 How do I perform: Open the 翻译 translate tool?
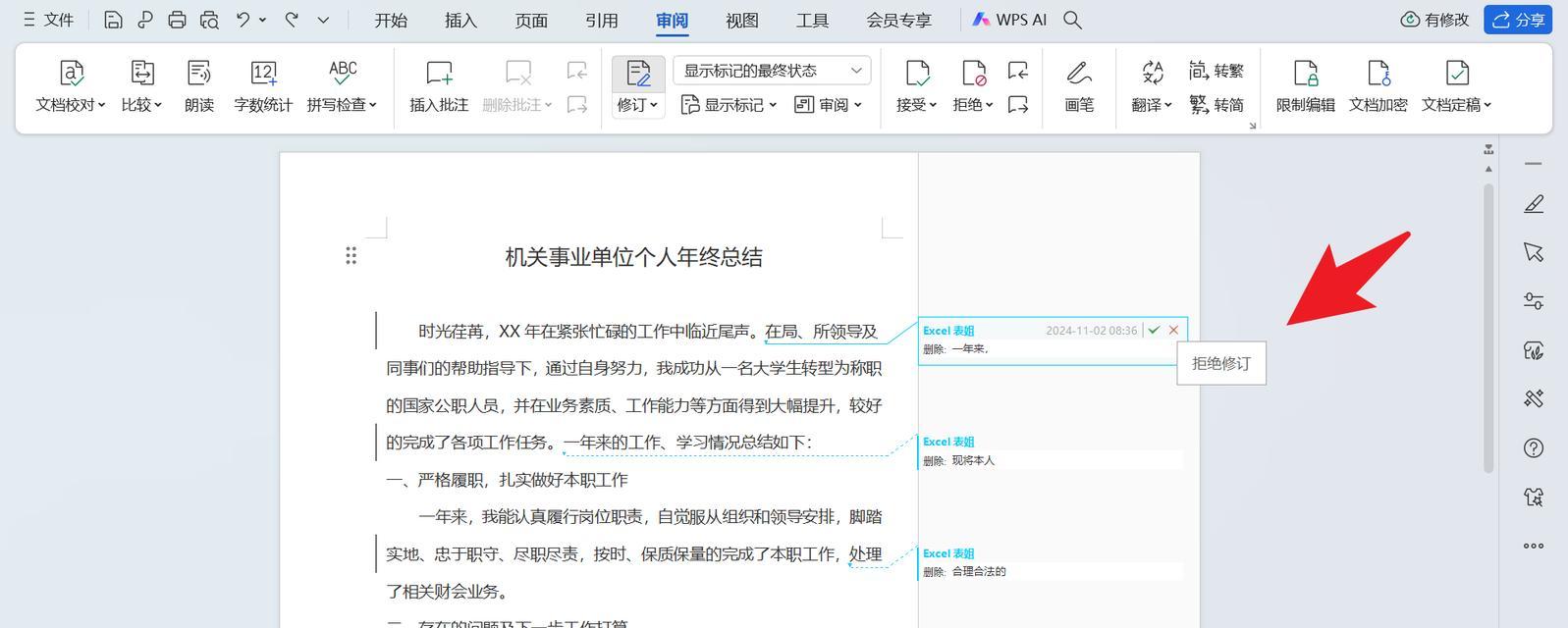point(1152,86)
